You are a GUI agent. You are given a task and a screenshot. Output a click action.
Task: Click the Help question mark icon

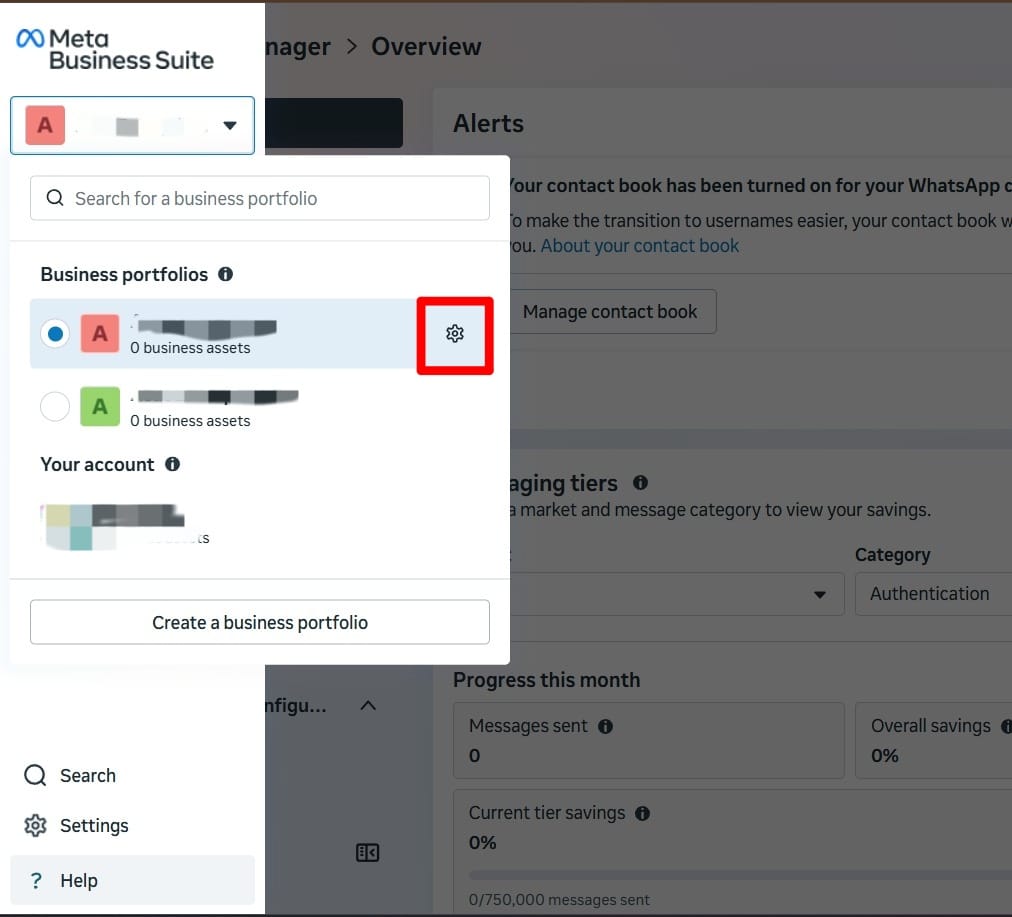pos(36,880)
